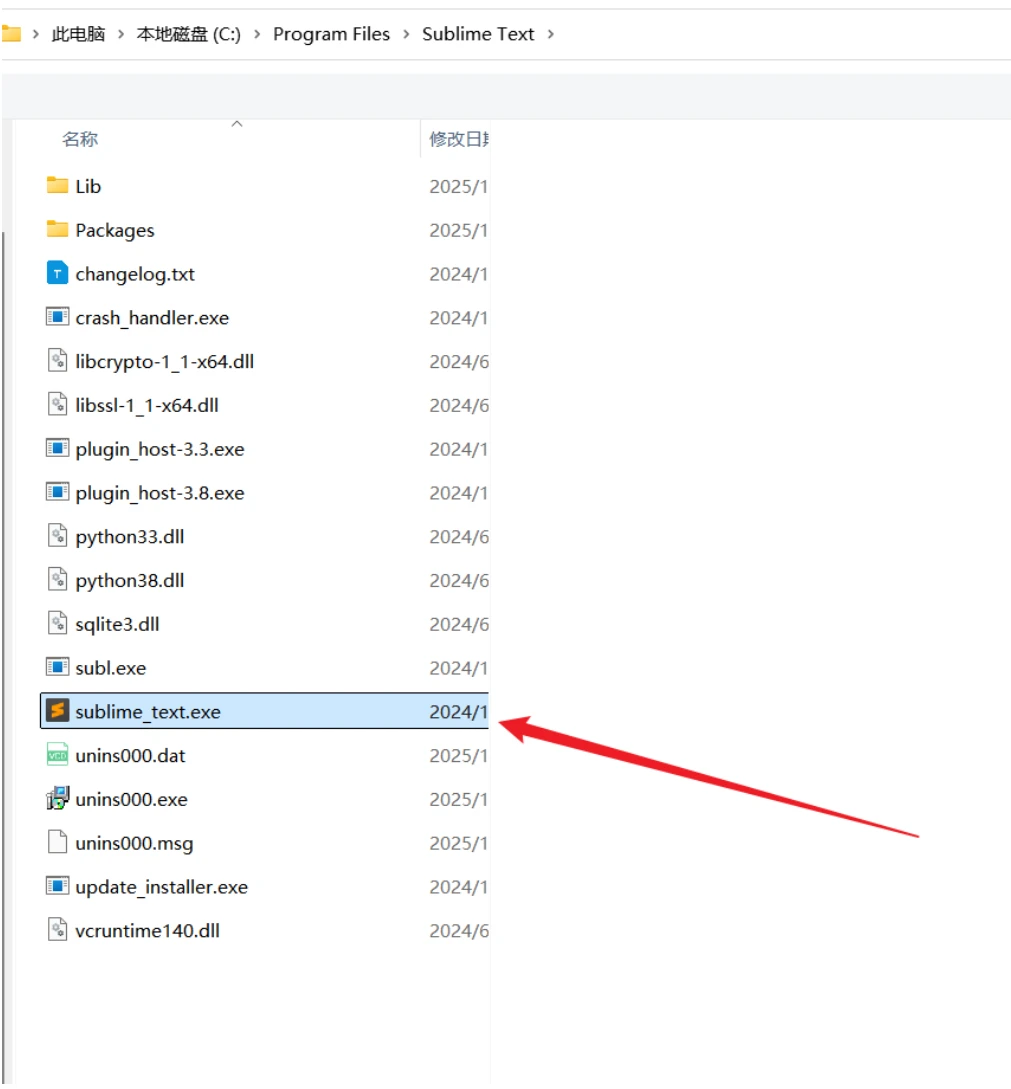Click Sublime Text breadcrumb segment

click(478, 34)
